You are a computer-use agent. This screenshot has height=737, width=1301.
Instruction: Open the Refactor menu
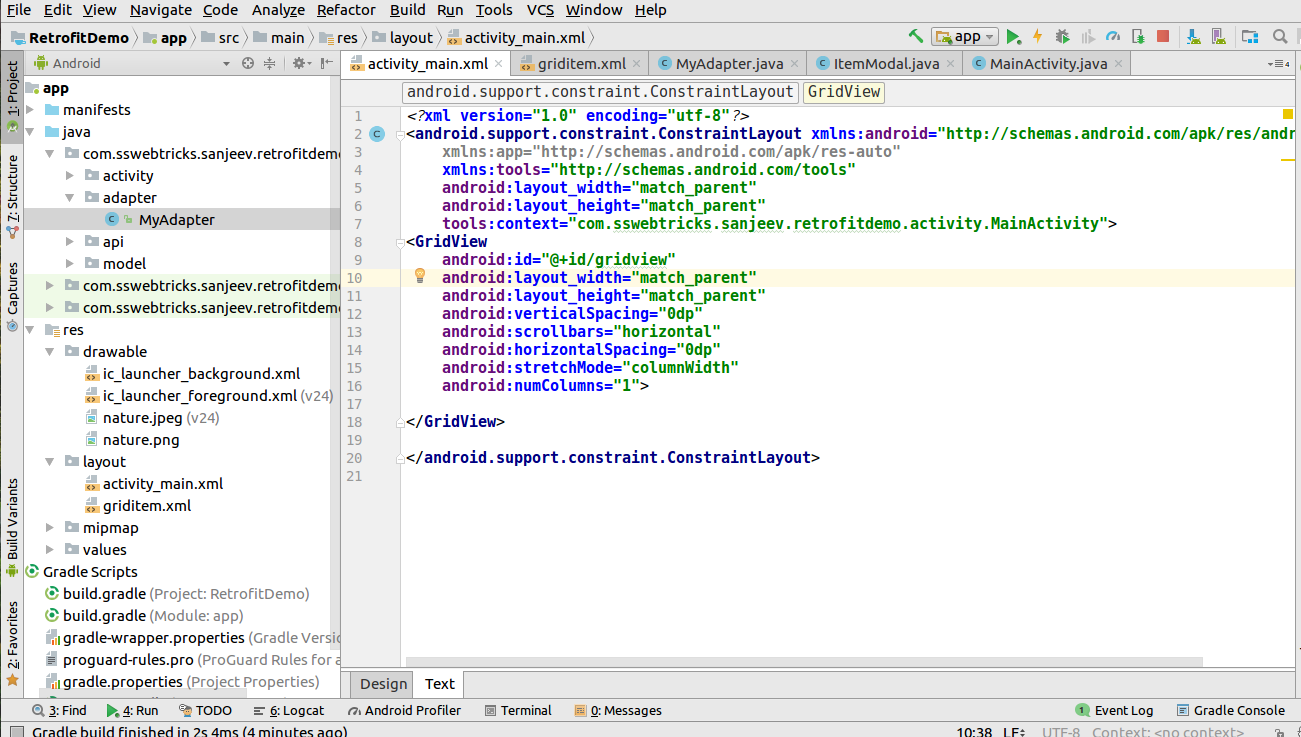click(346, 10)
